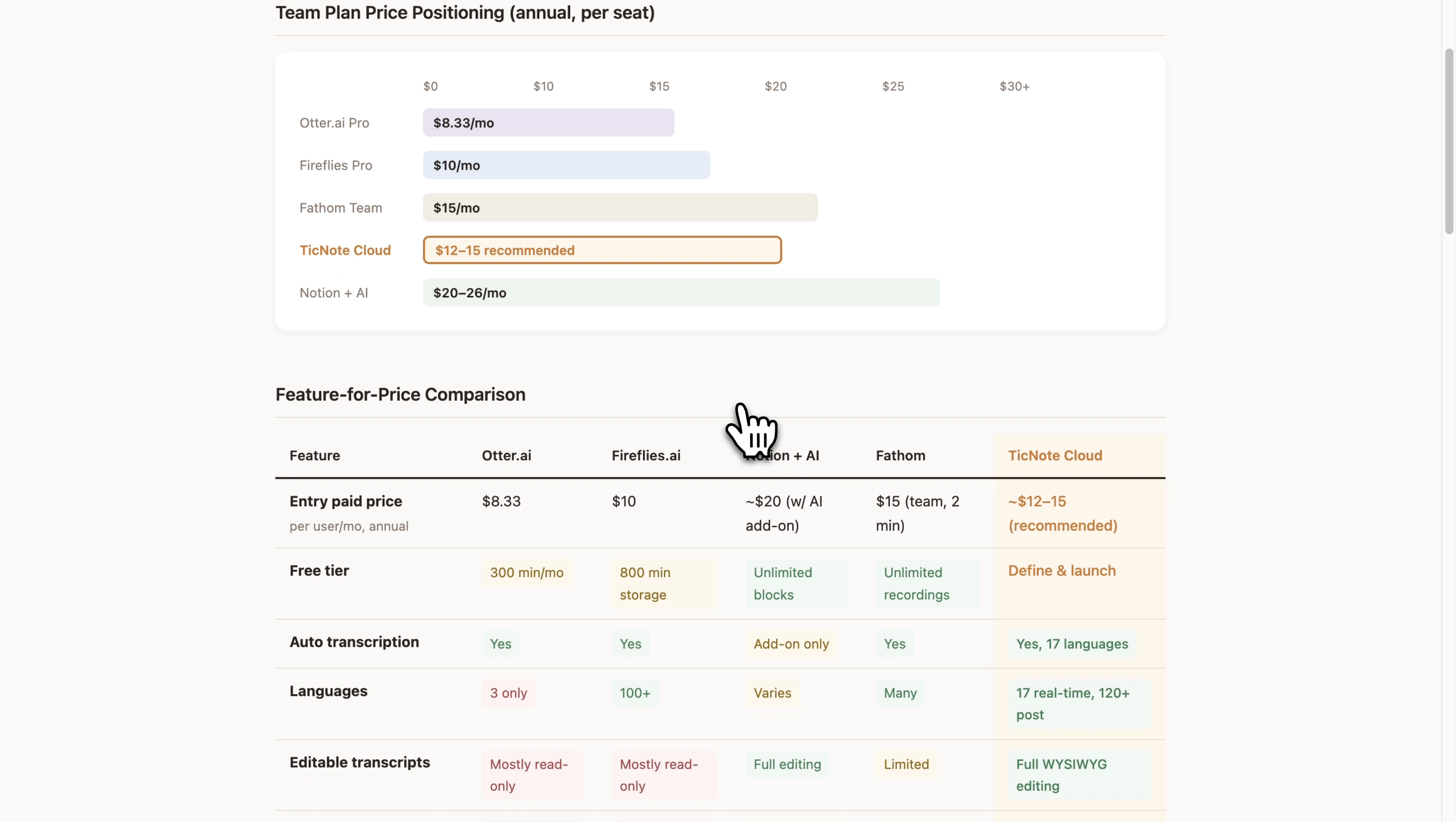Click the 'Add-on only' tag
This screenshot has height=822, width=1456.
(791, 644)
